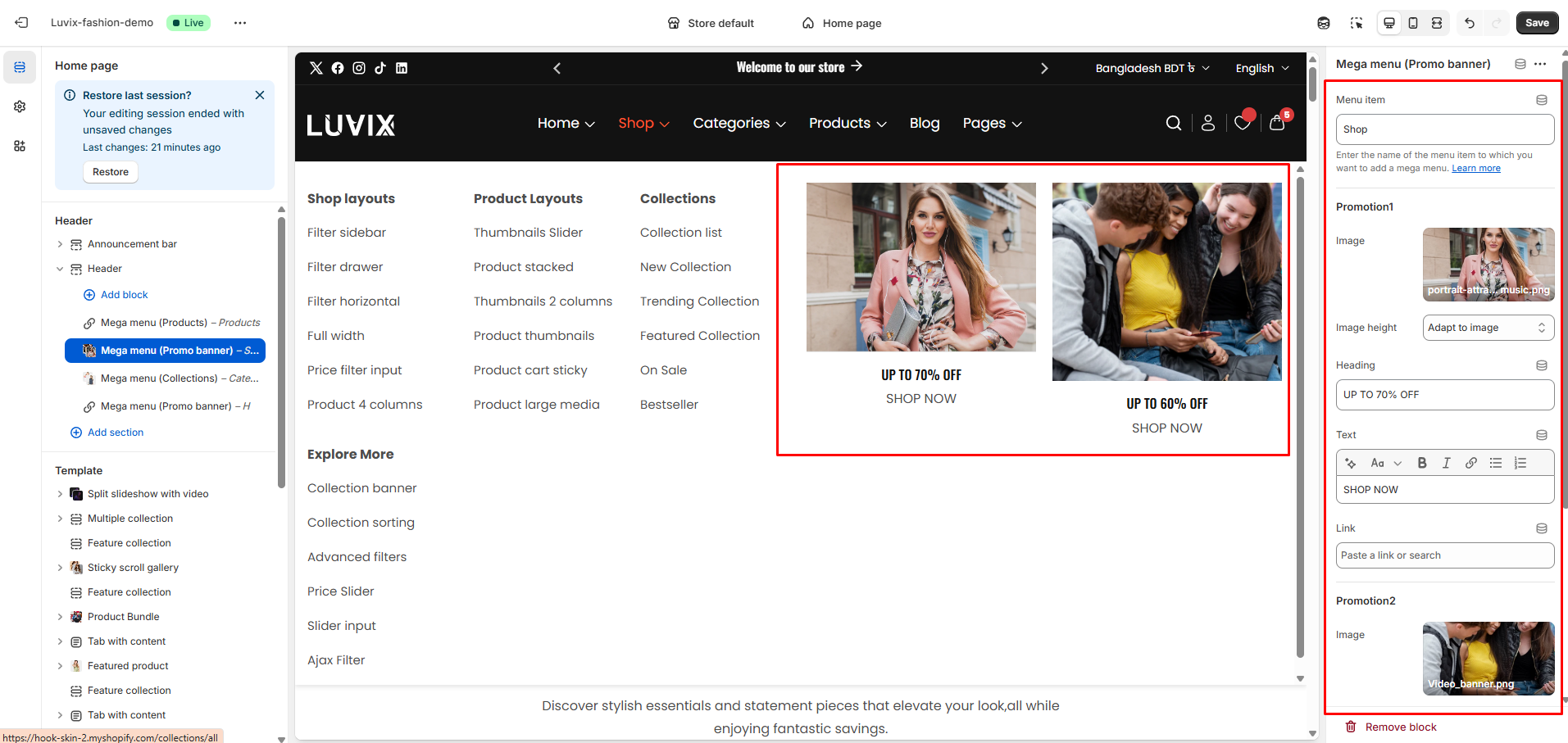This screenshot has width=1568, height=743.
Task: Open the shopping cart icon
Action: 1277,123
